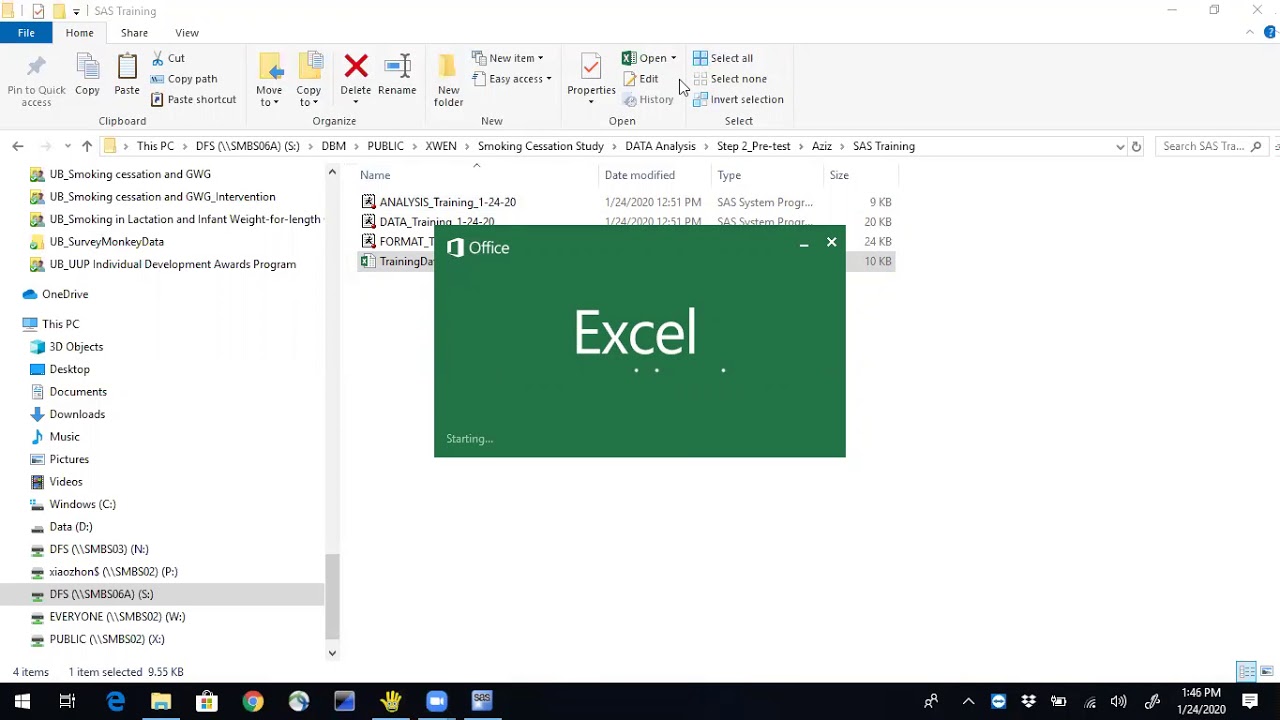Switch to the View ribbon tab
Viewport: 1280px width, 720px height.
(x=187, y=33)
